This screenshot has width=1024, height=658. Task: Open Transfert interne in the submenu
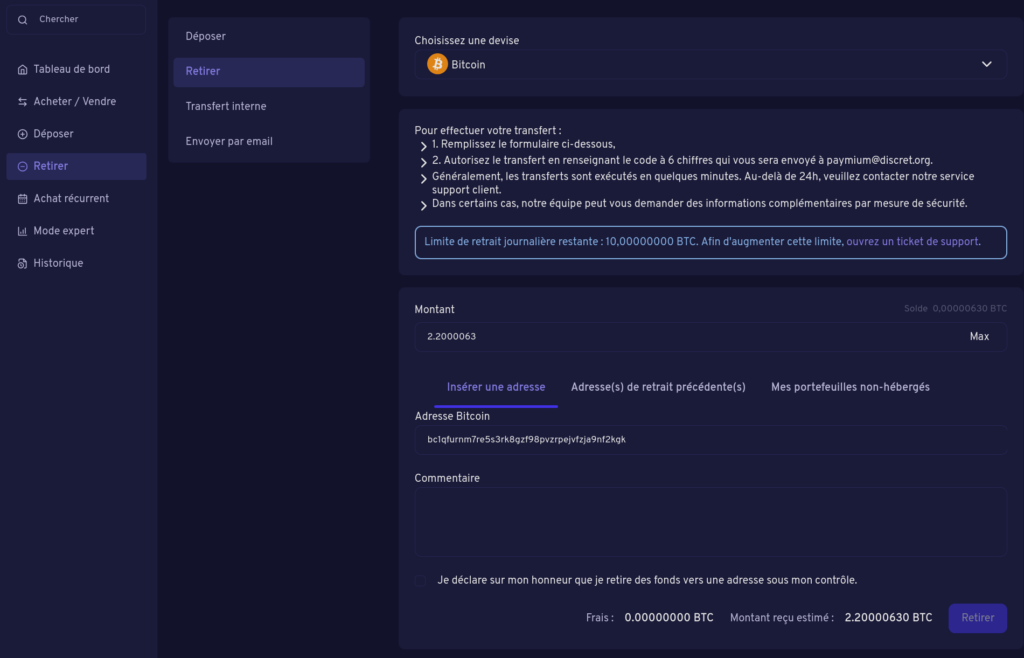coord(226,106)
